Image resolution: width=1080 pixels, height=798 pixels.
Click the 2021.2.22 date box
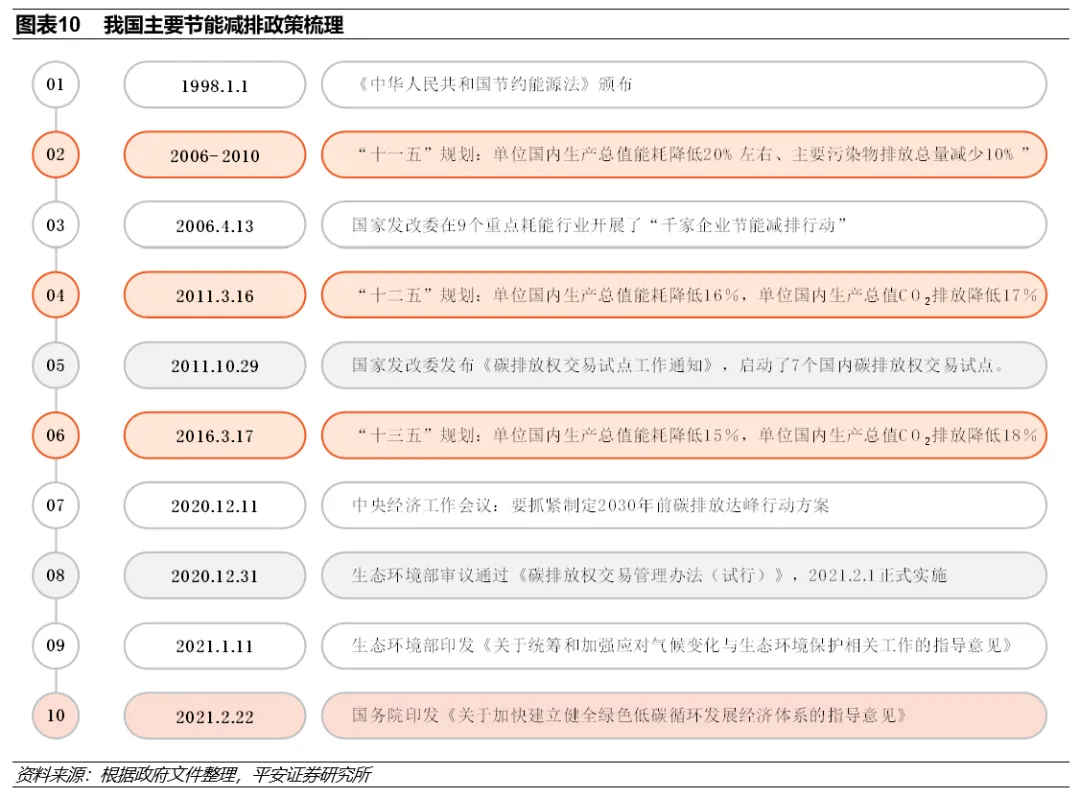coord(214,716)
